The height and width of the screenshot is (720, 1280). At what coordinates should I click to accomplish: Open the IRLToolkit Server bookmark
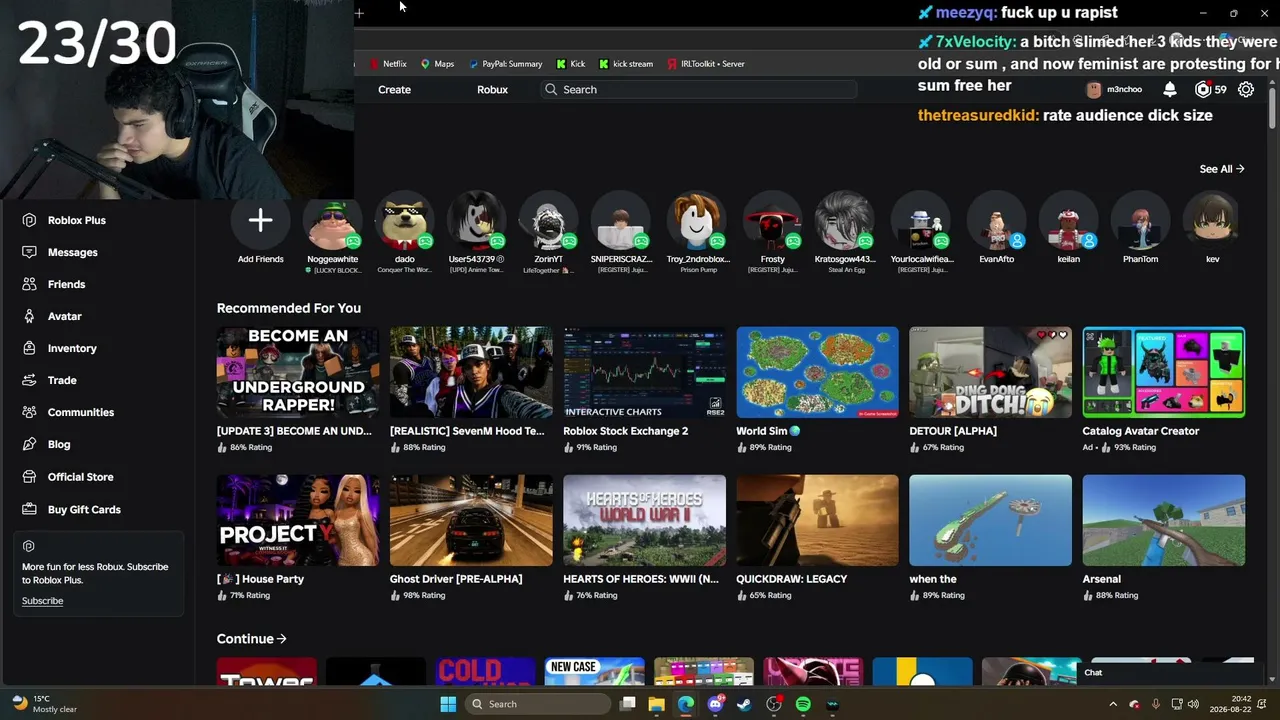coord(706,64)
